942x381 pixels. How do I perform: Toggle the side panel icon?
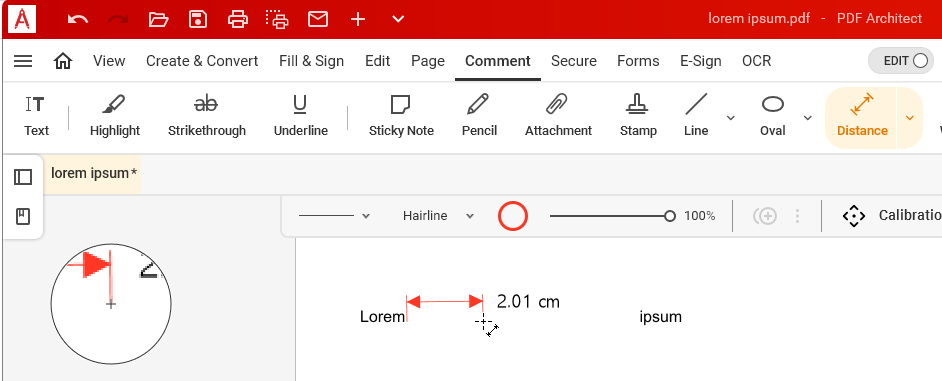point(23,177)
